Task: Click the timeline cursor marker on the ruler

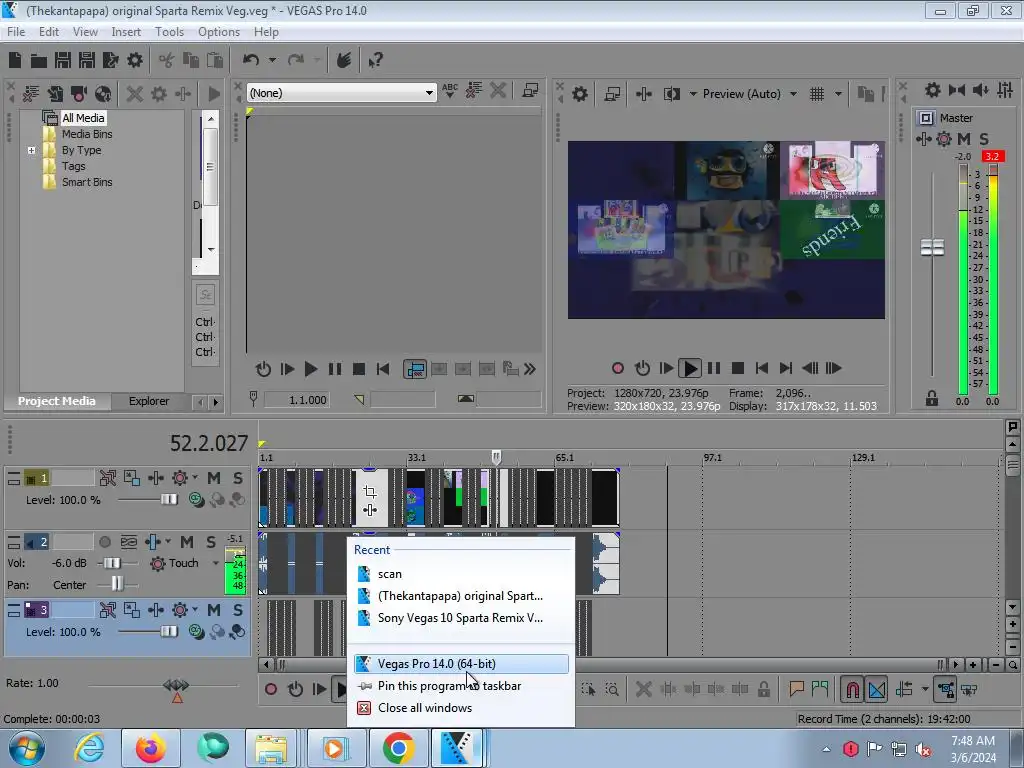Action: pos(496,456)
